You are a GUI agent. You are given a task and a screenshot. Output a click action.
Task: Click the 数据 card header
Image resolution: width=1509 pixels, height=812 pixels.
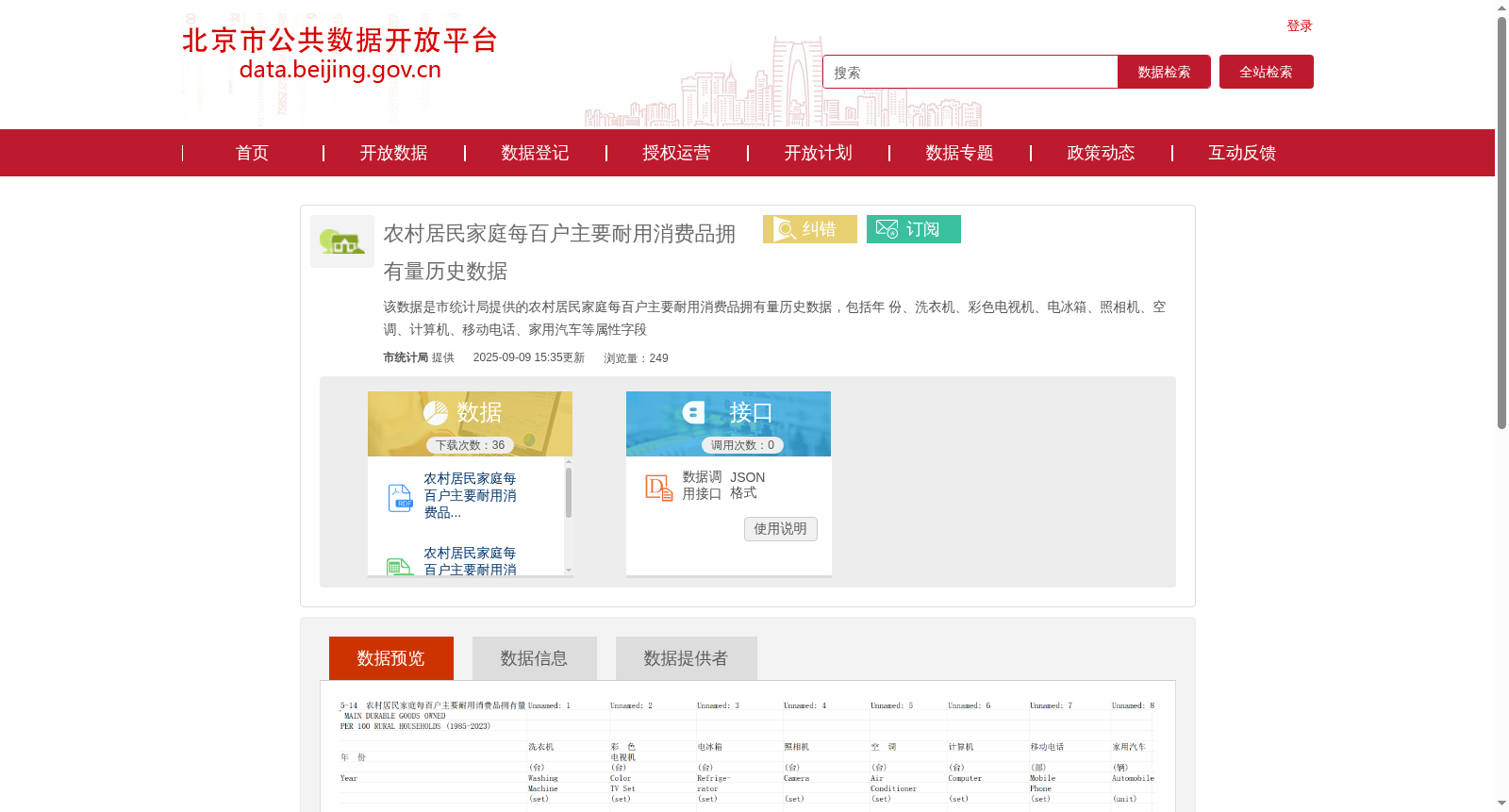coord(470,423)
